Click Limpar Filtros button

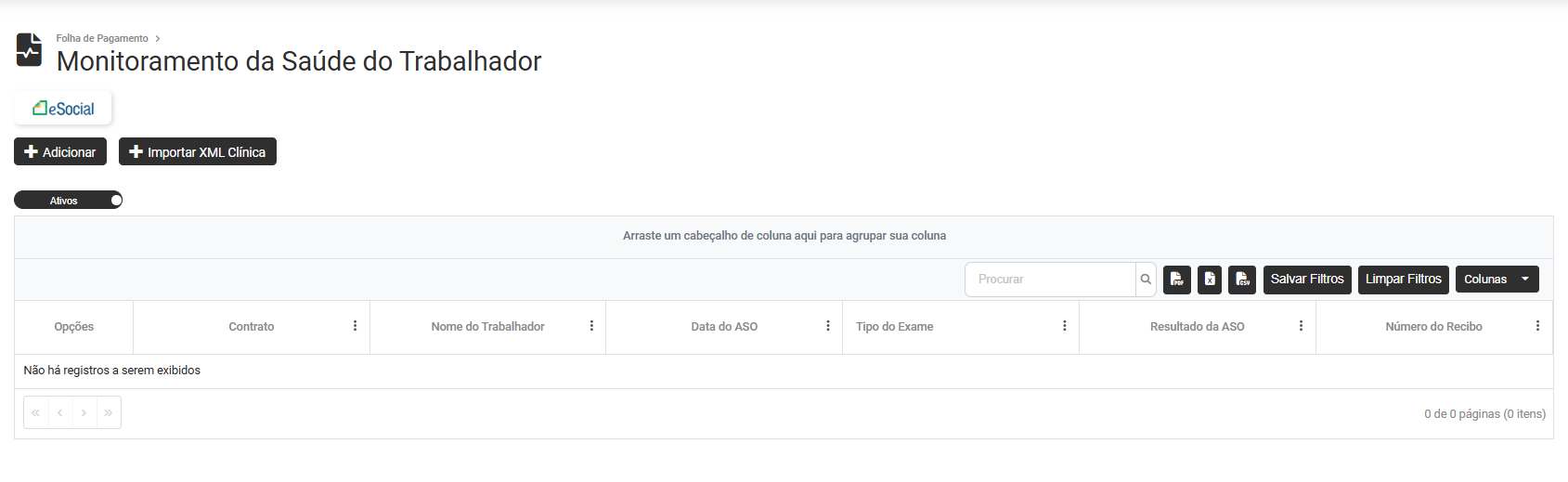(x=1404, y=279)
